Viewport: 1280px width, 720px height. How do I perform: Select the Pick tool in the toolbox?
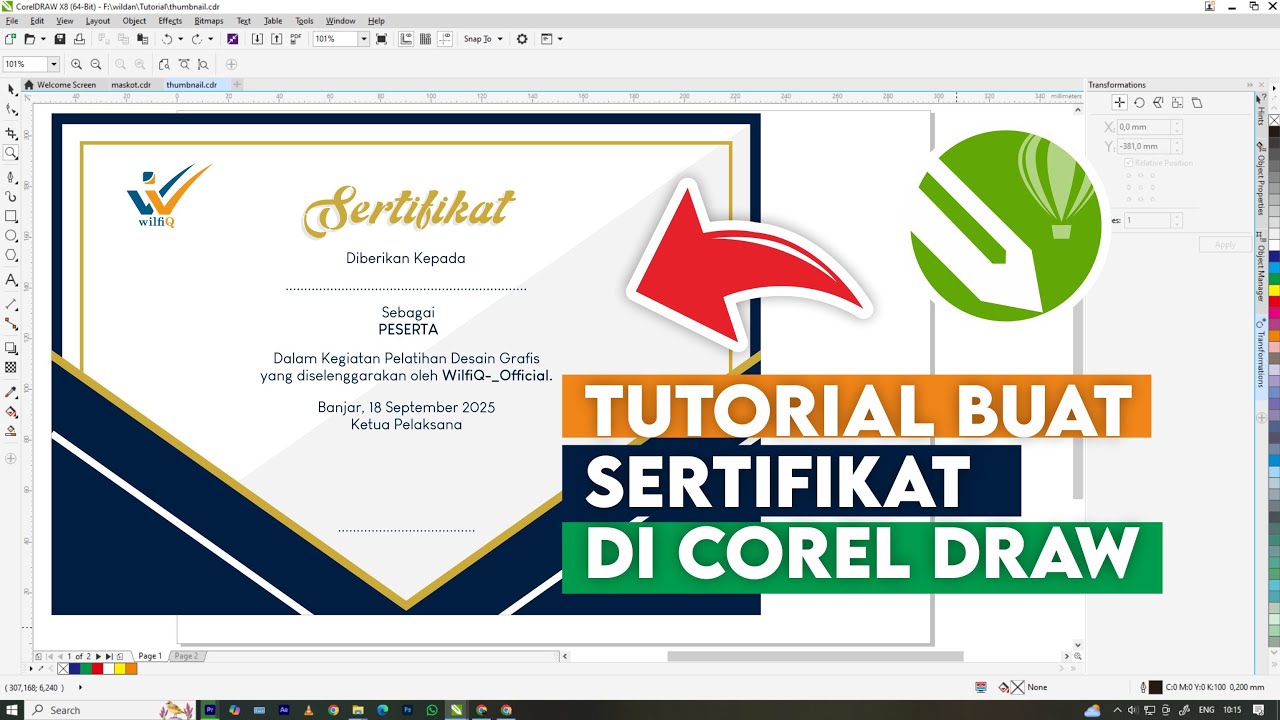click(11, 89)
